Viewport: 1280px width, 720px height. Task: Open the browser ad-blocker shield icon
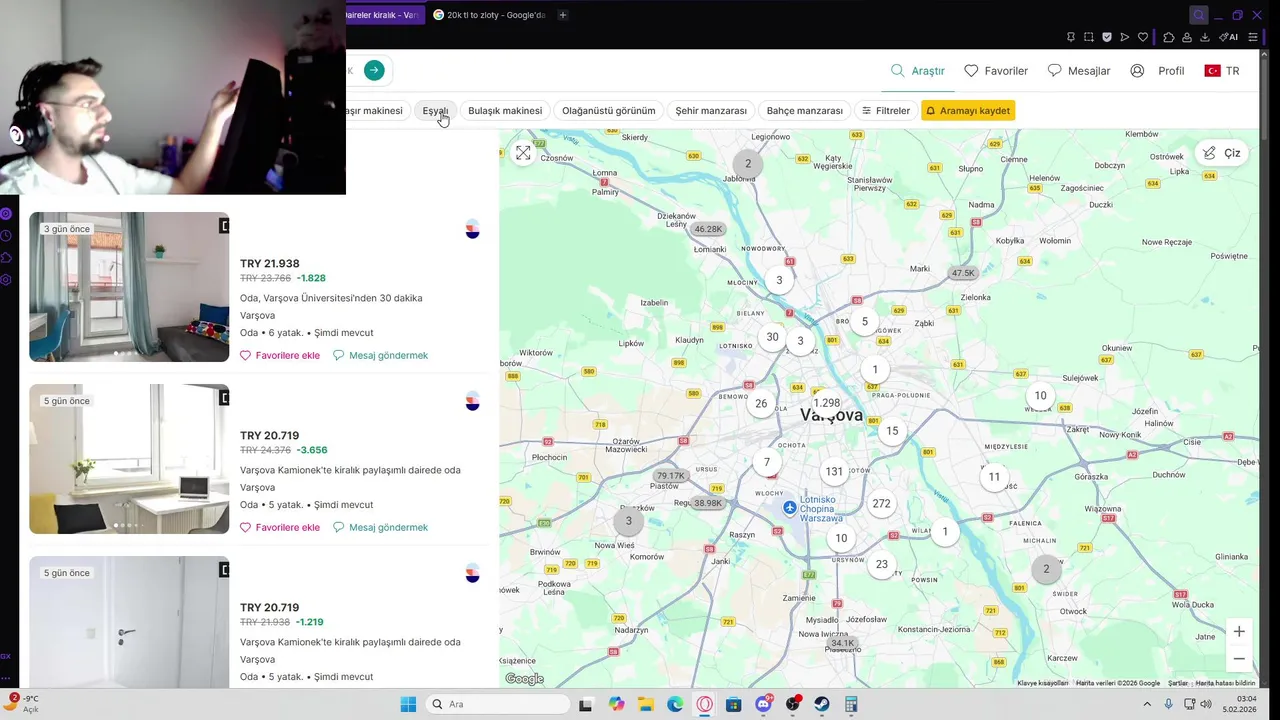coord(1107,37)
